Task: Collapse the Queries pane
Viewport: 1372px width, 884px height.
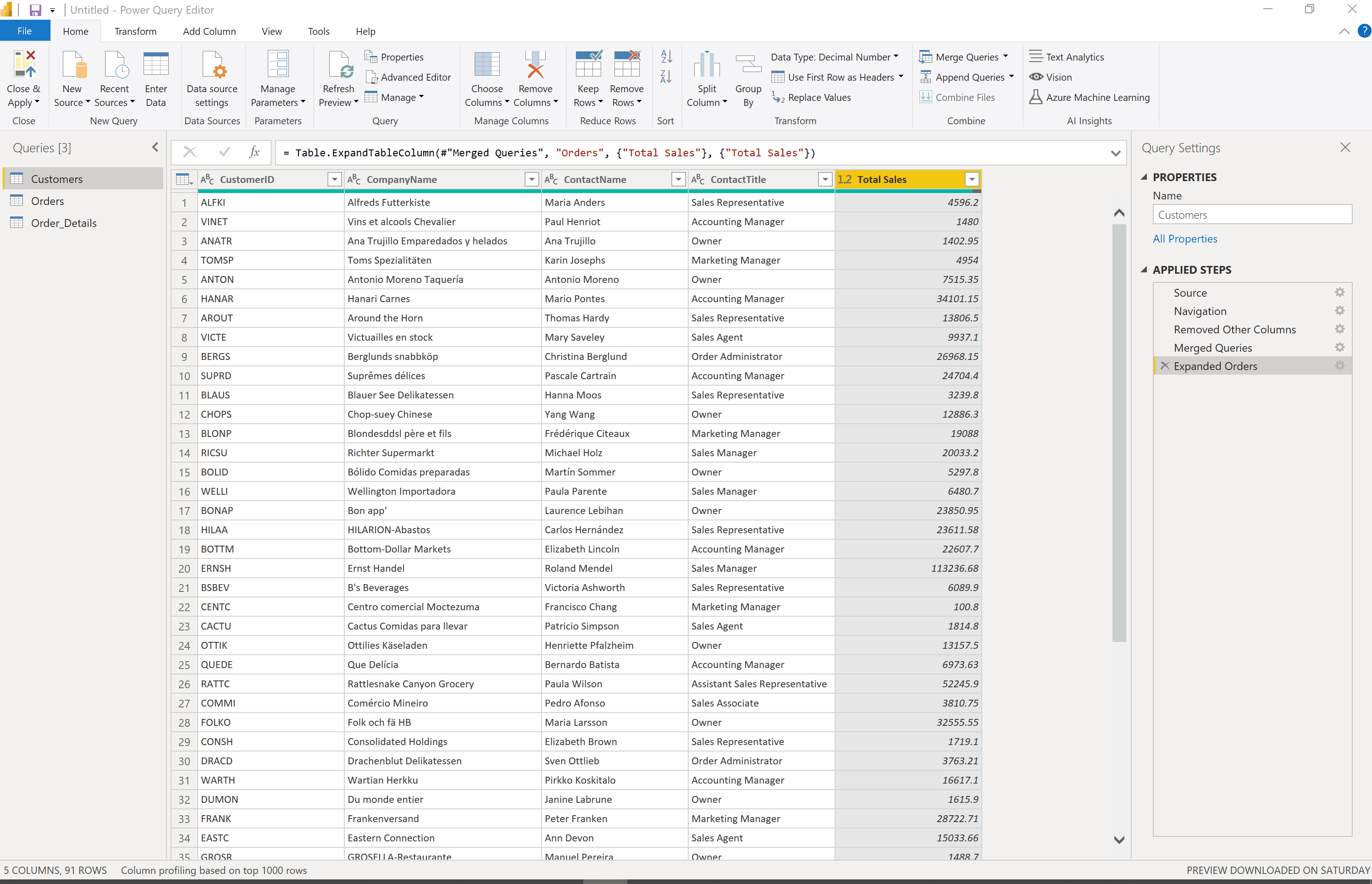Action: click(155, 148)
